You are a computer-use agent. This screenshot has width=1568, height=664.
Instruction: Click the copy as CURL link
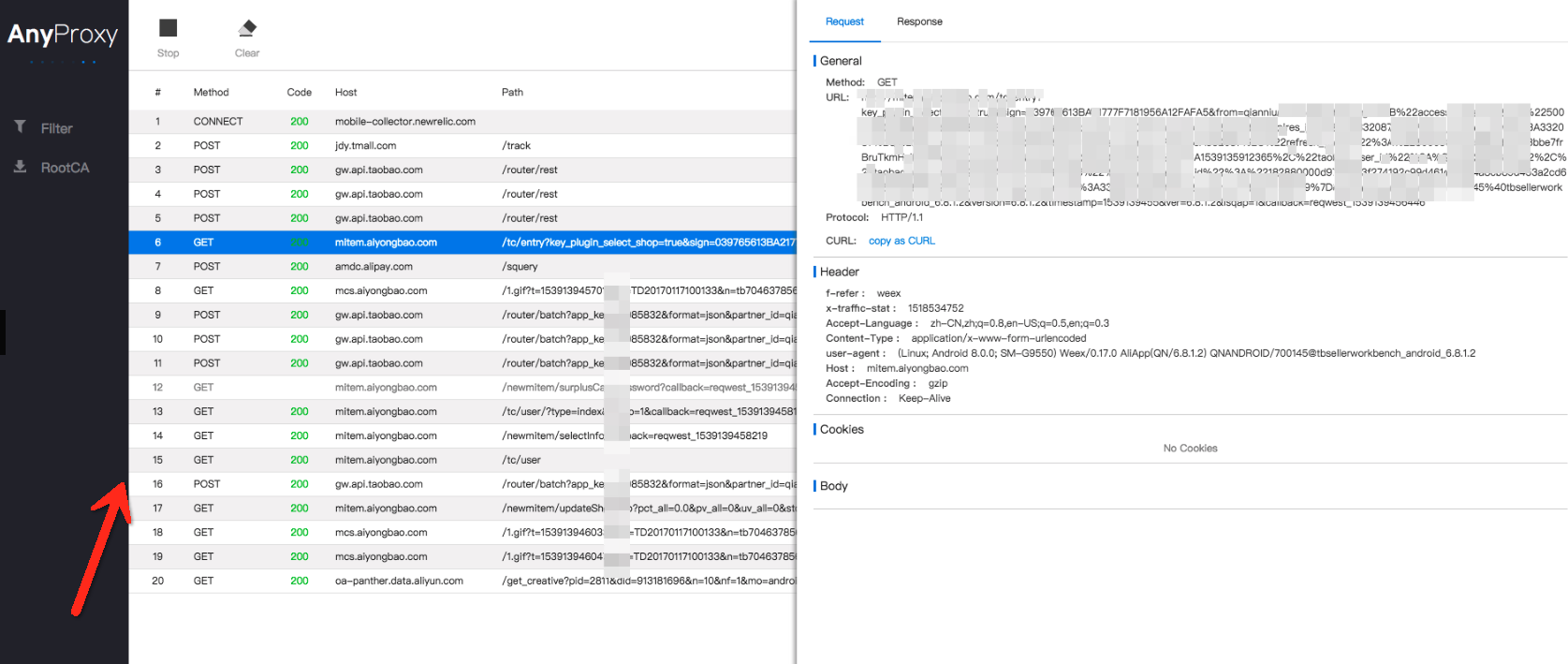point(901,241)
